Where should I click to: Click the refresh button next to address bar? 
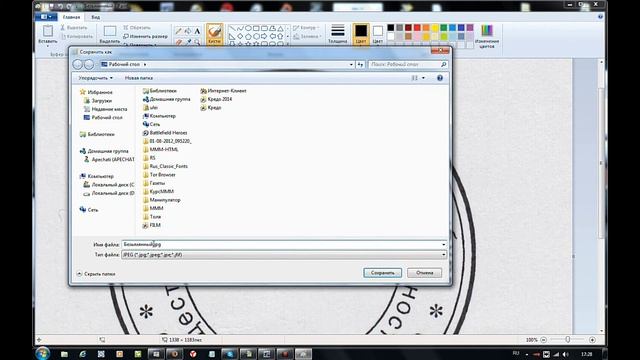coord(360,64)
